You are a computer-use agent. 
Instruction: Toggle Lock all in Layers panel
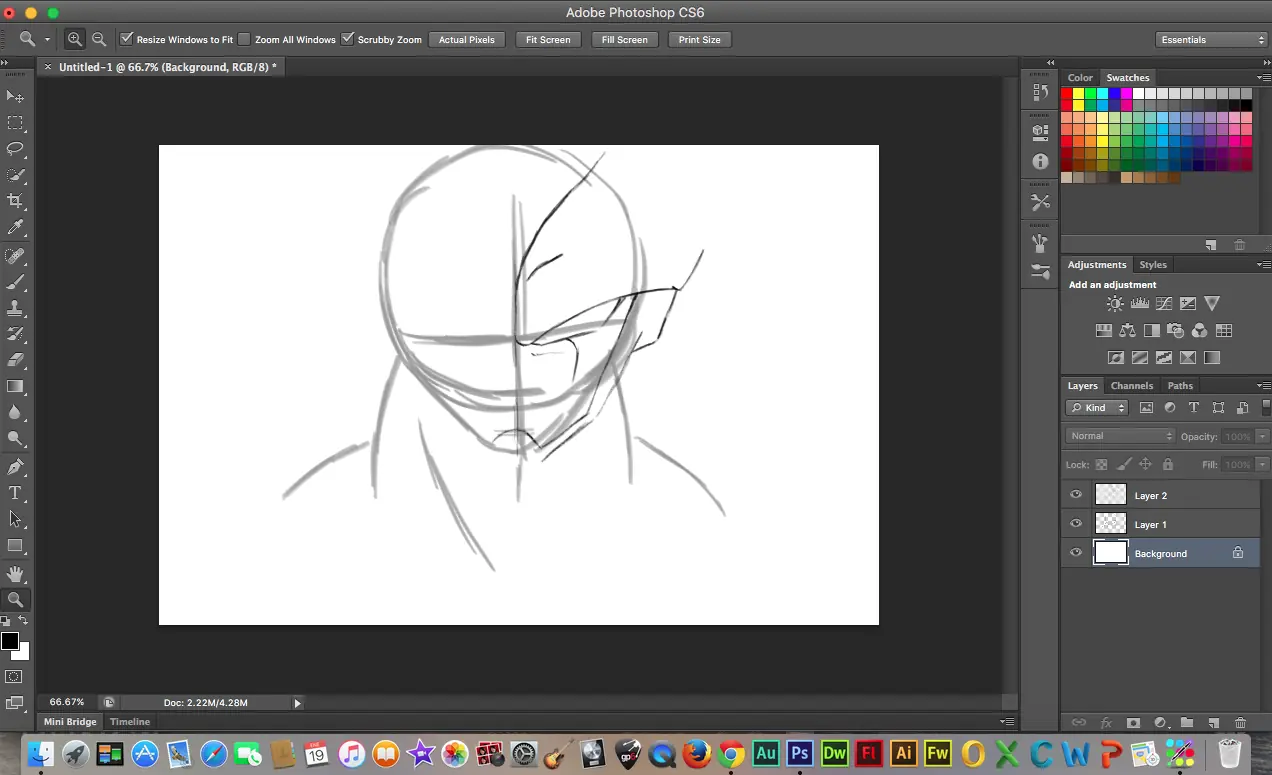click(1168, 465)
